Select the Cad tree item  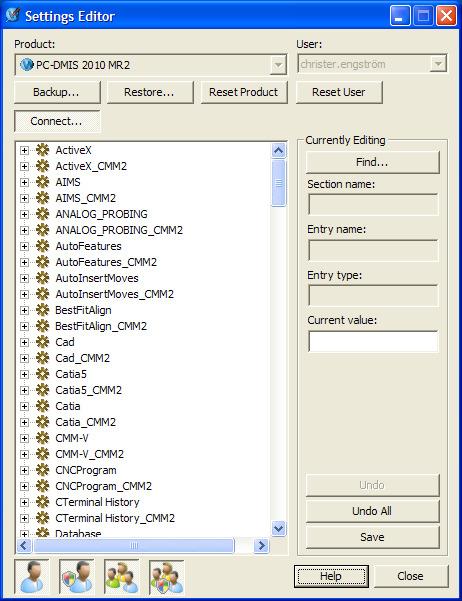point(65,342)
